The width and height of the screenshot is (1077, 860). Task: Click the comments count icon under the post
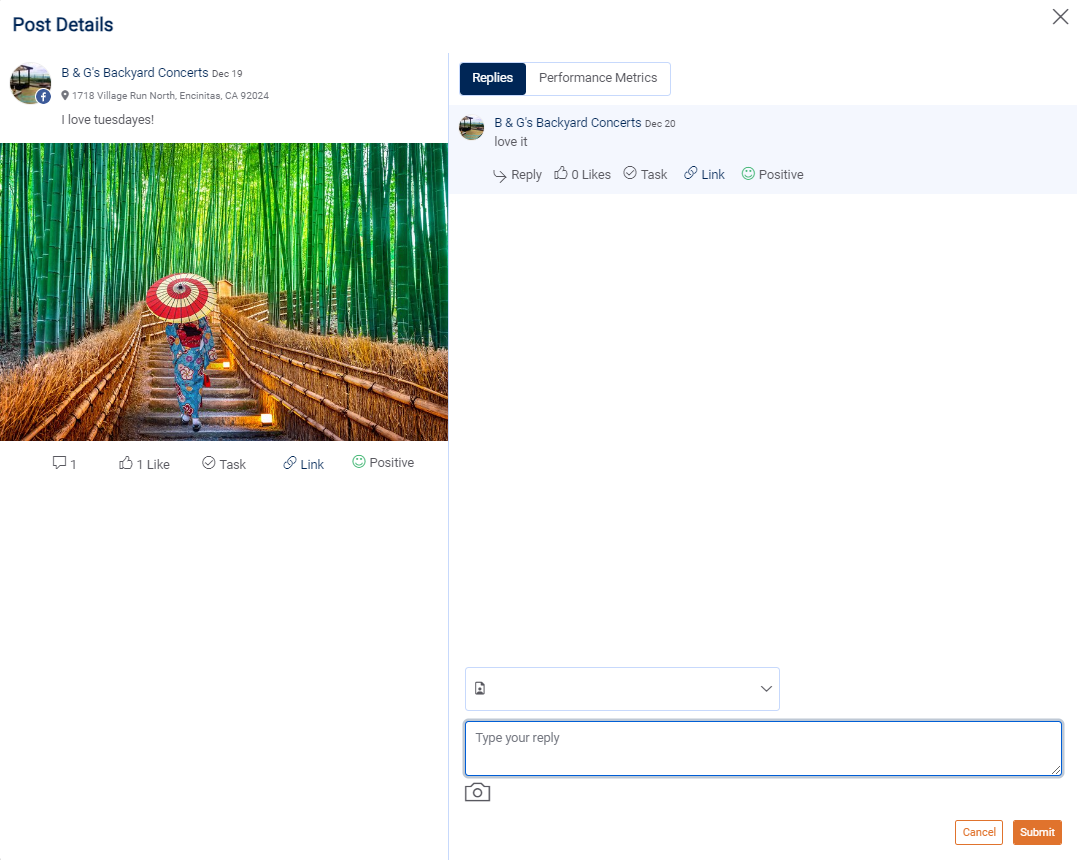click(60, 462)
